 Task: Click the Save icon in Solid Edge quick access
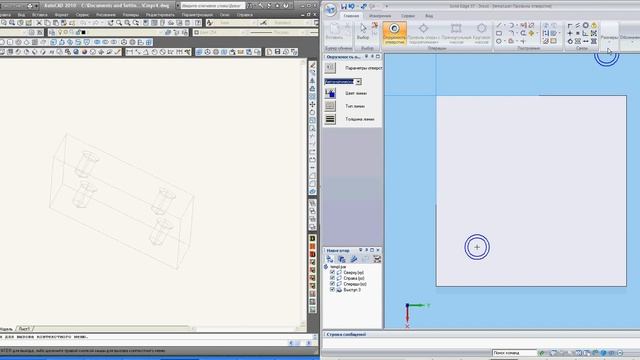[344, 6]
